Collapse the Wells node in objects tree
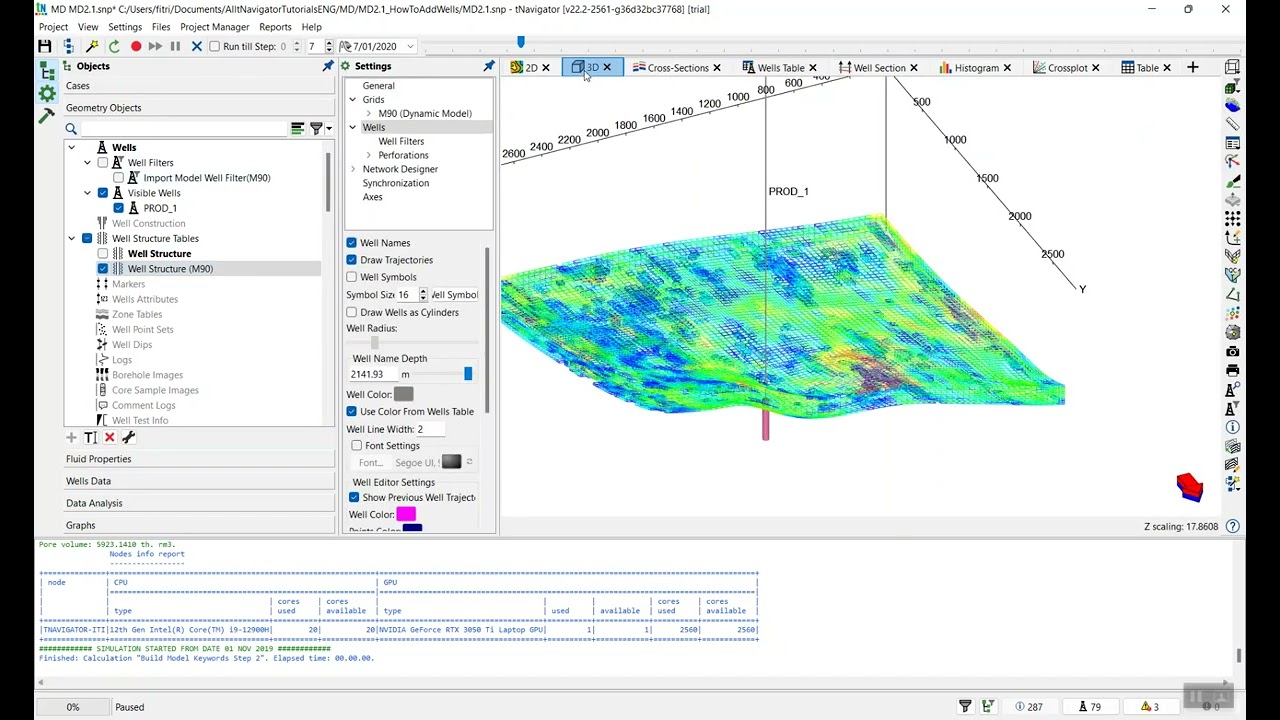The height and width of the screenshot is (720, 1280). [71, 147]
